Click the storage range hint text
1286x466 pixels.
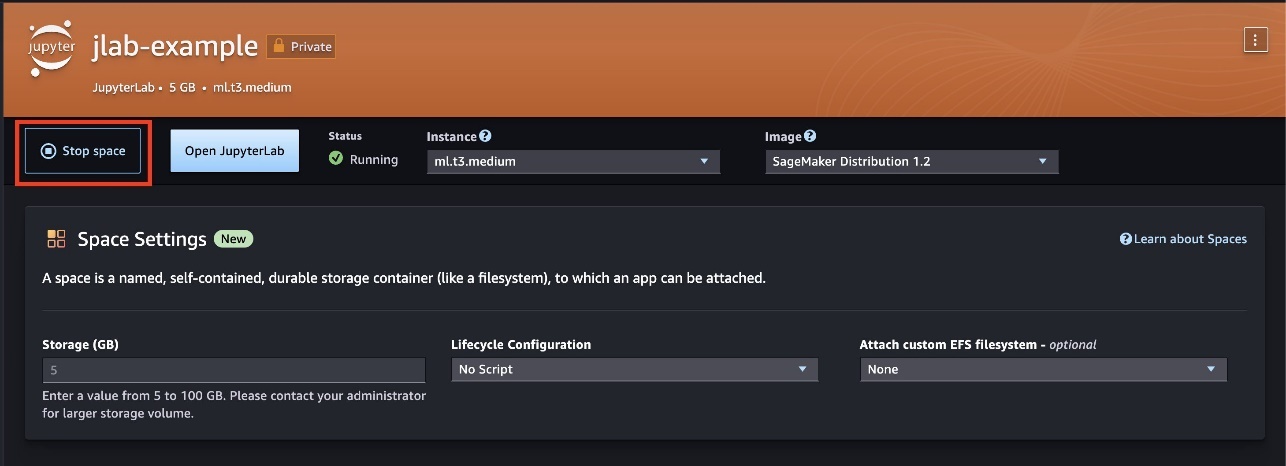pos(234,405)
